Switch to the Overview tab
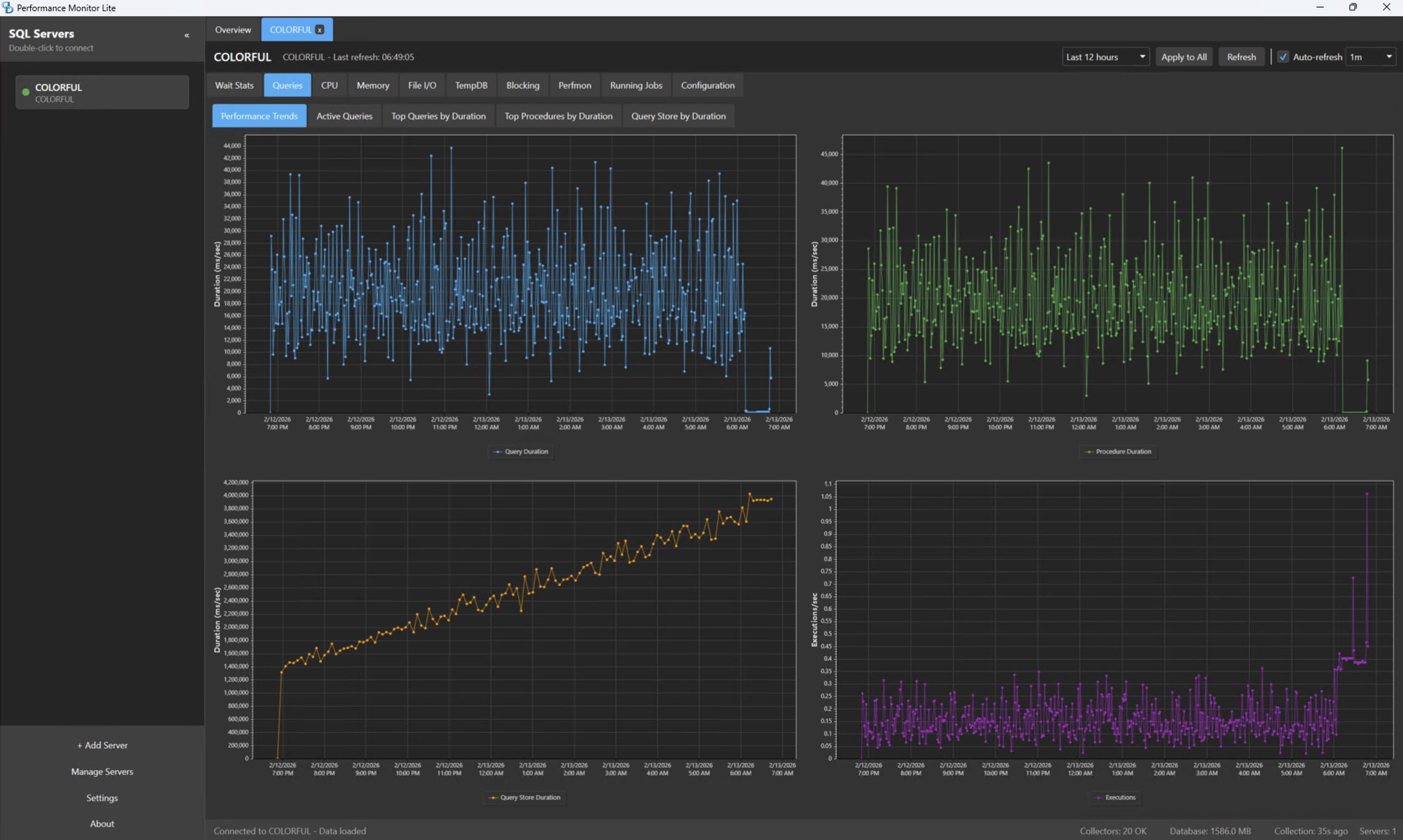This screenshot has width=1403, height=840. tap(232, 30)
